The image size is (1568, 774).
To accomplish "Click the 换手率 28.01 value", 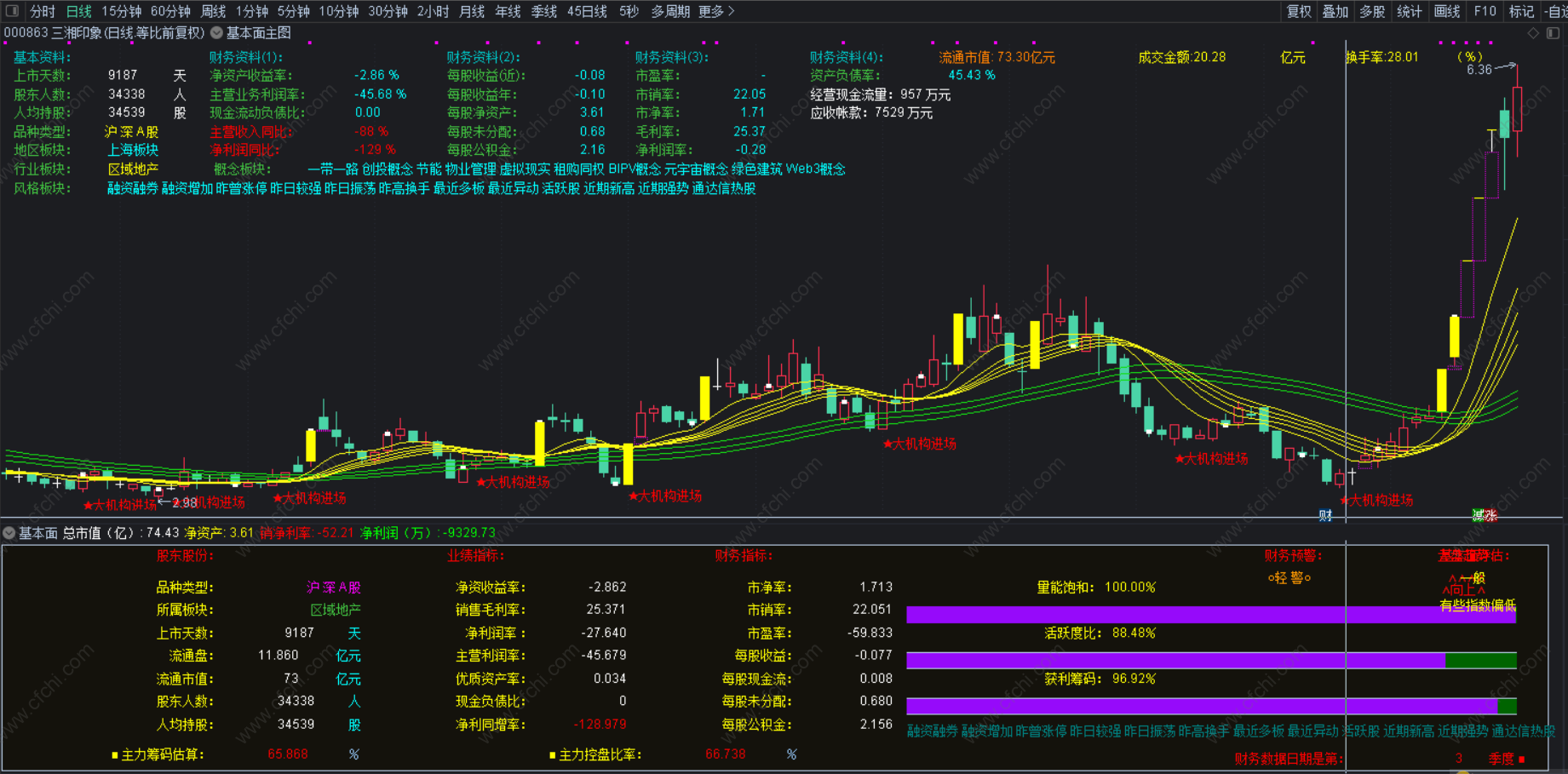I will [x=1382, y=57].
